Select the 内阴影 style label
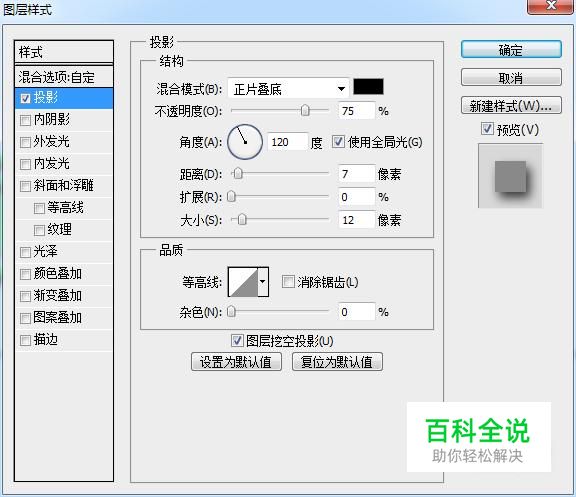The height and width of the screenshot is (497, 576). (52, 120)
